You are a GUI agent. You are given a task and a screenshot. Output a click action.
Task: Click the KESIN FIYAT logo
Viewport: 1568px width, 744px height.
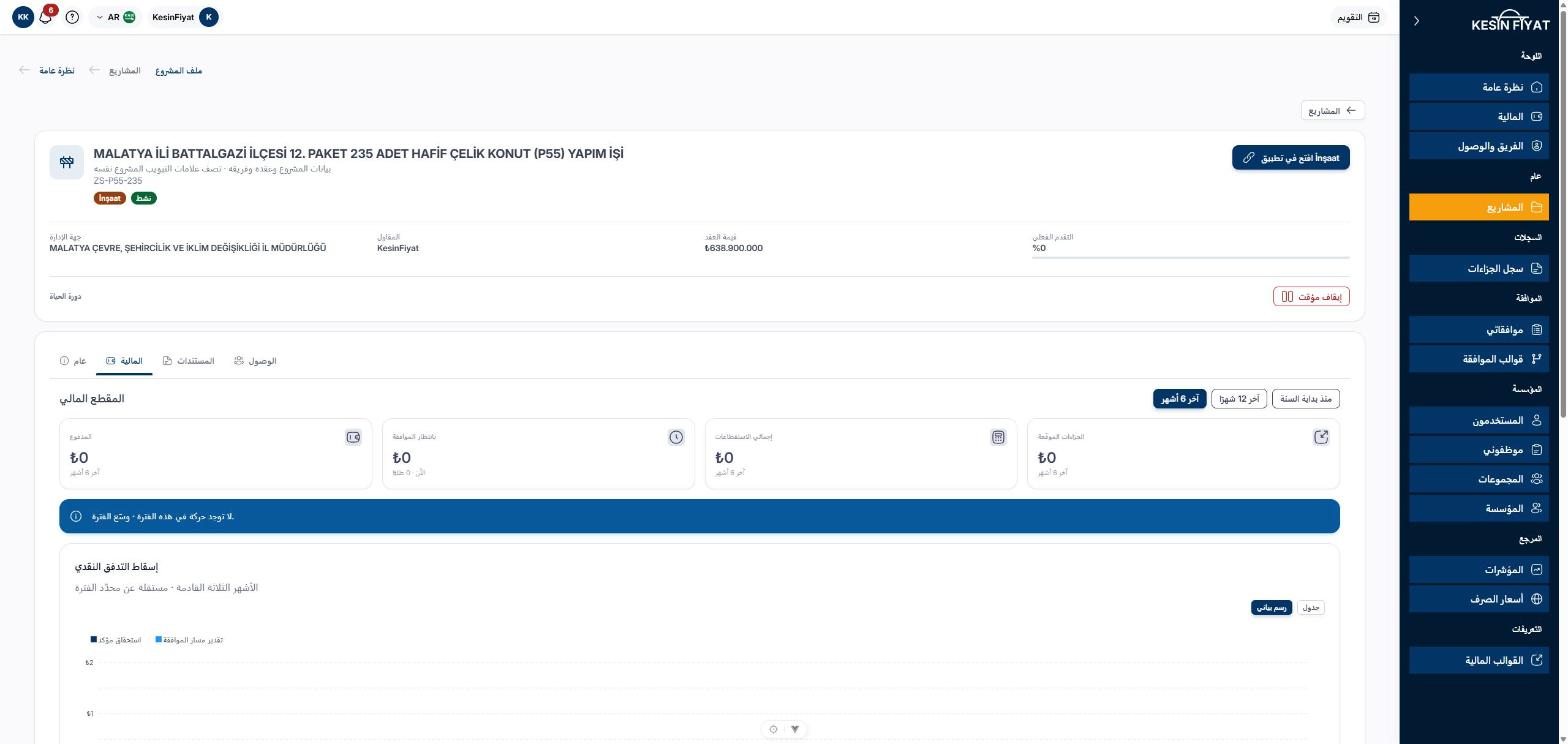coord(1510,21)
